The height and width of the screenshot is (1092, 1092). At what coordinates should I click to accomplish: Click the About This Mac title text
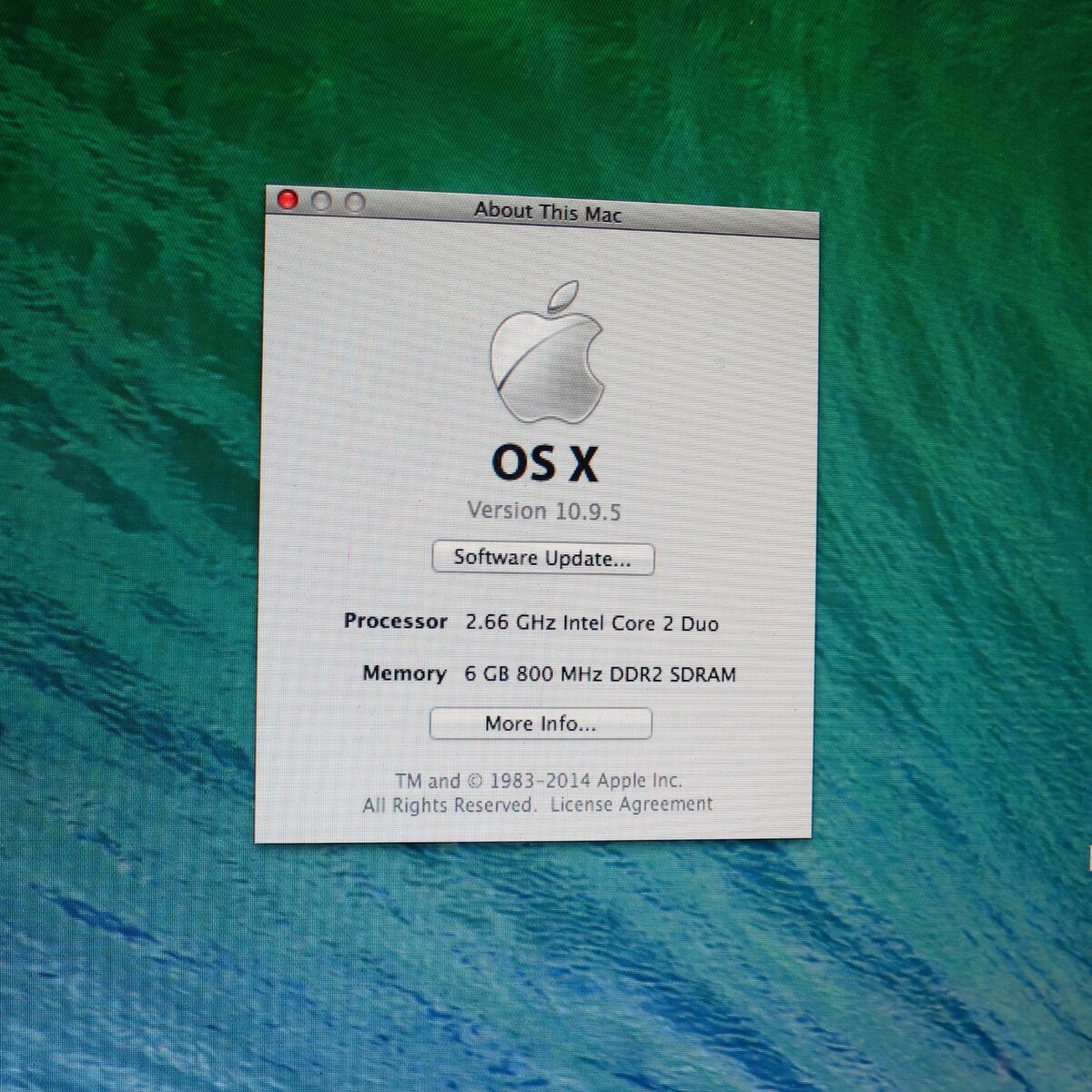(x=547, y=212)
